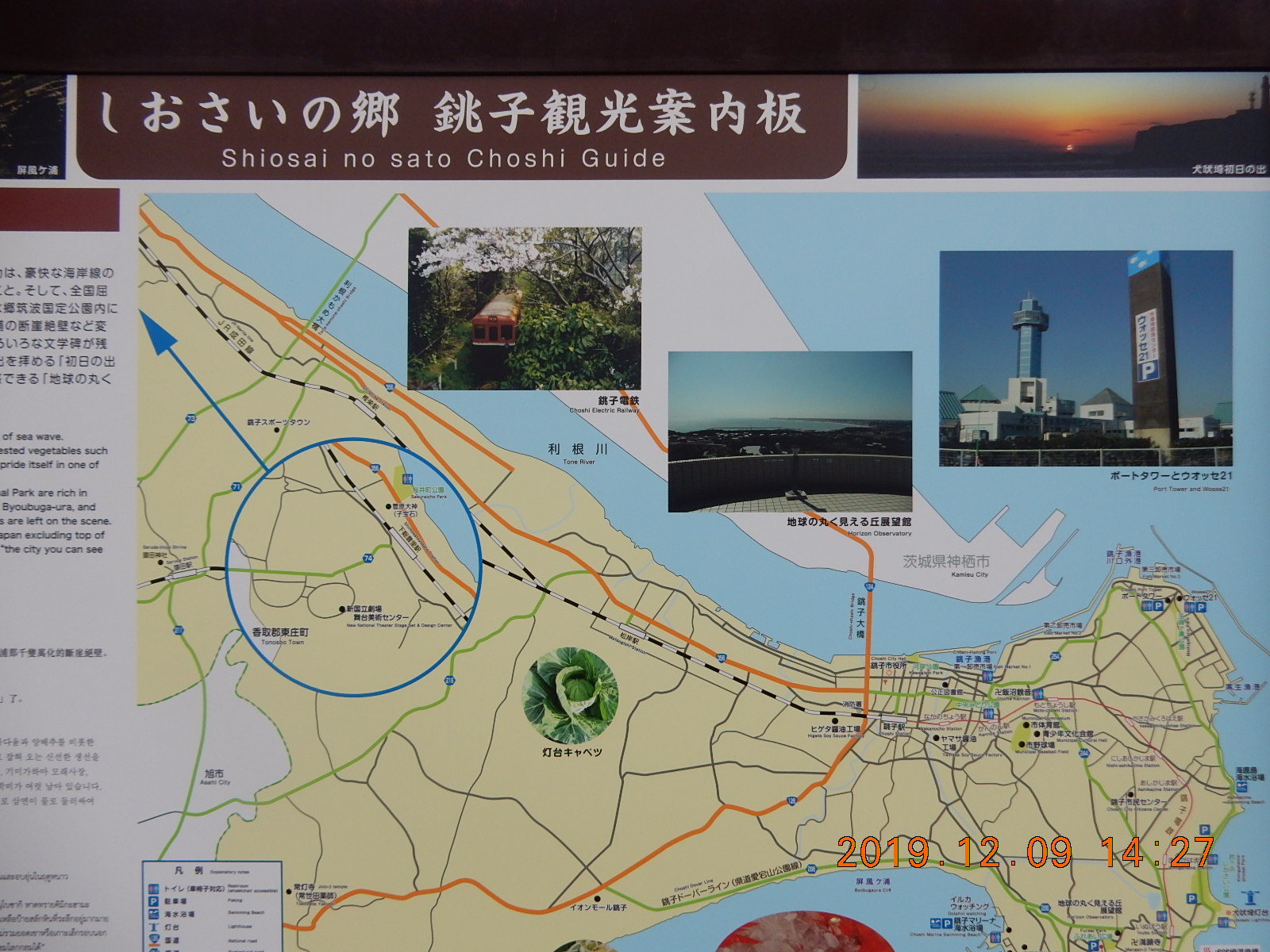Select the swimming beach legend icon
Screen dimensions: 1270x952
coord(152,914)
